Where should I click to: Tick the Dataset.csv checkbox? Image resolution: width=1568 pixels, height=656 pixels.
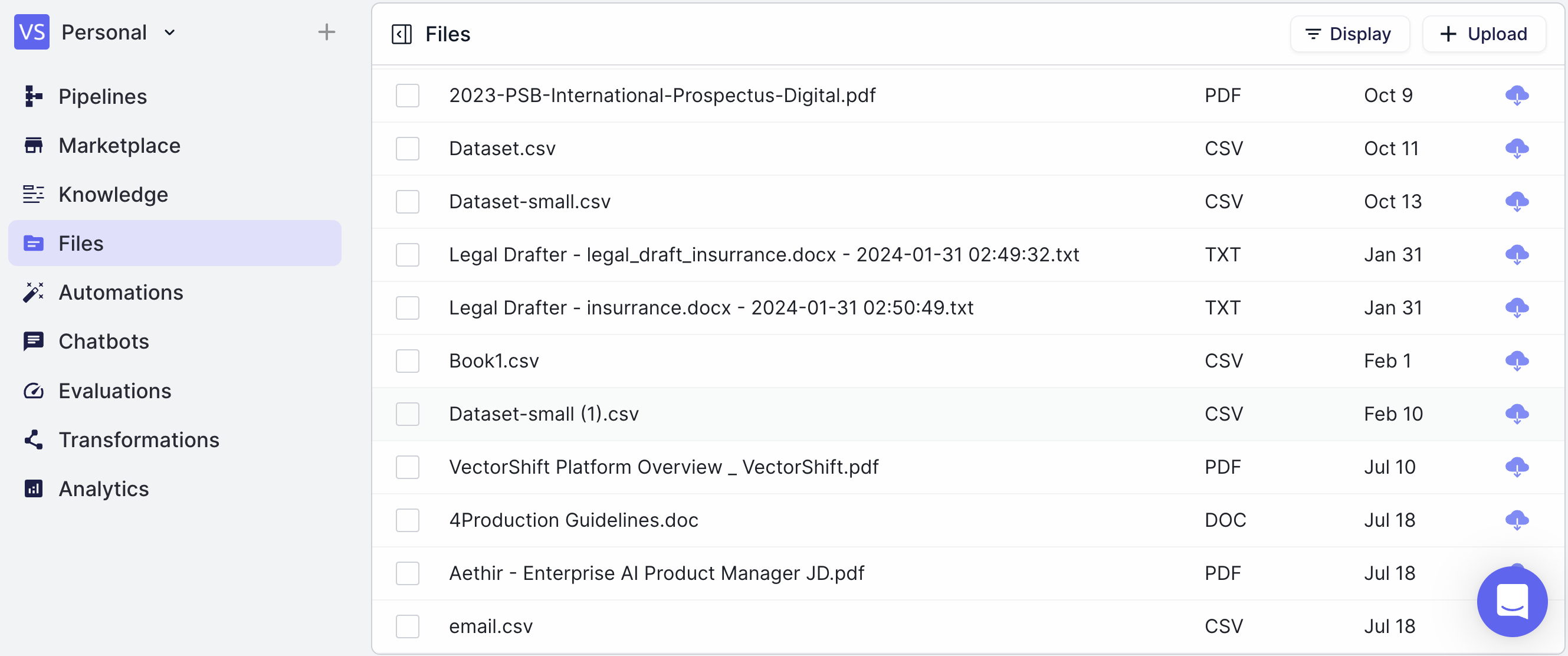[x=407, y=149]
